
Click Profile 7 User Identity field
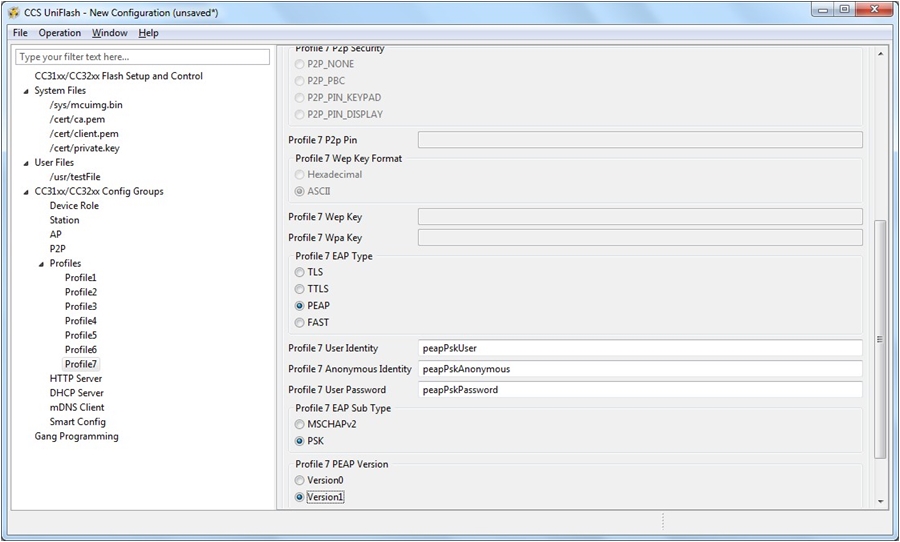[640, 348]
